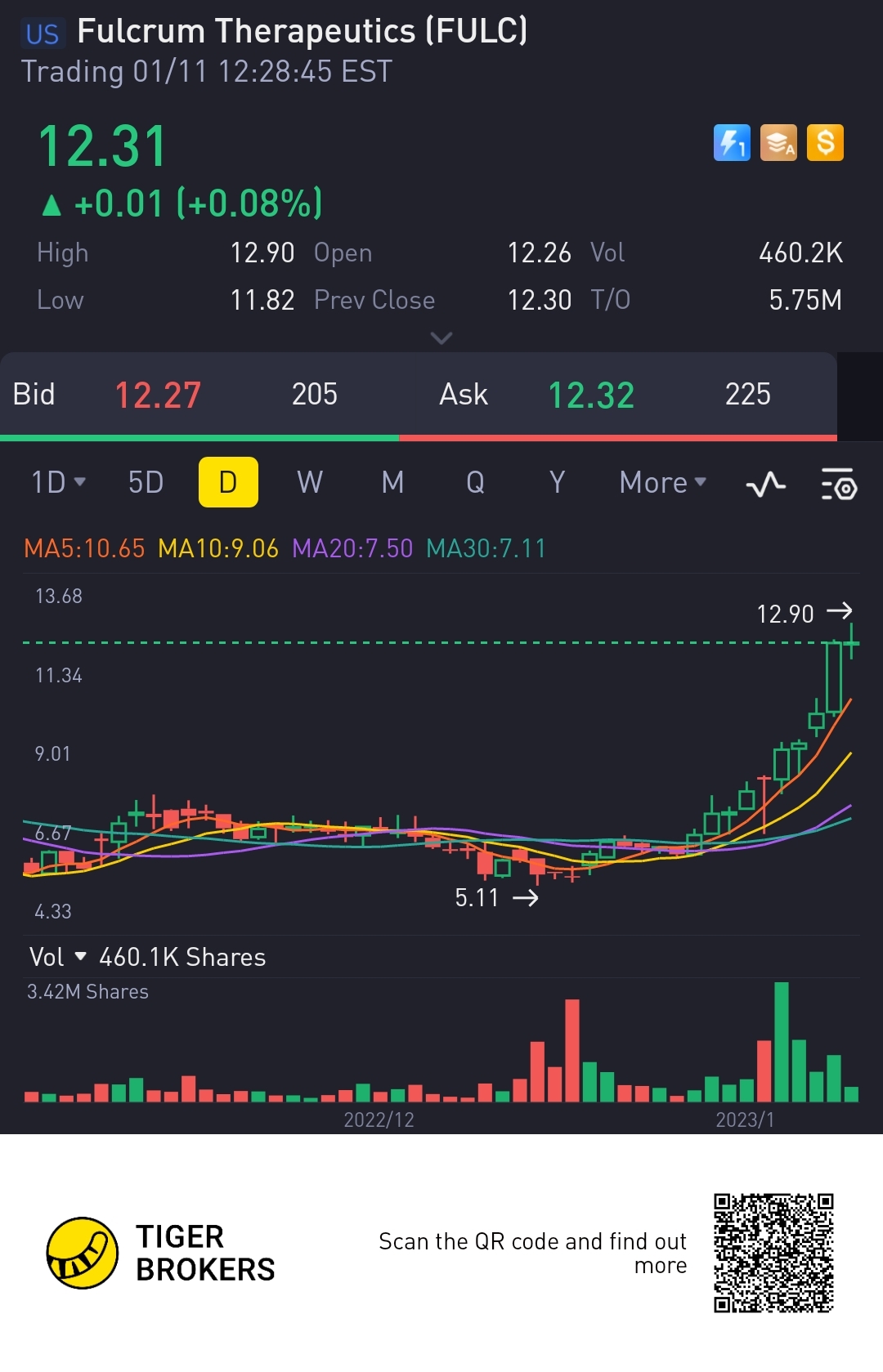Open chart settings list-eye icon

(839, 484)
